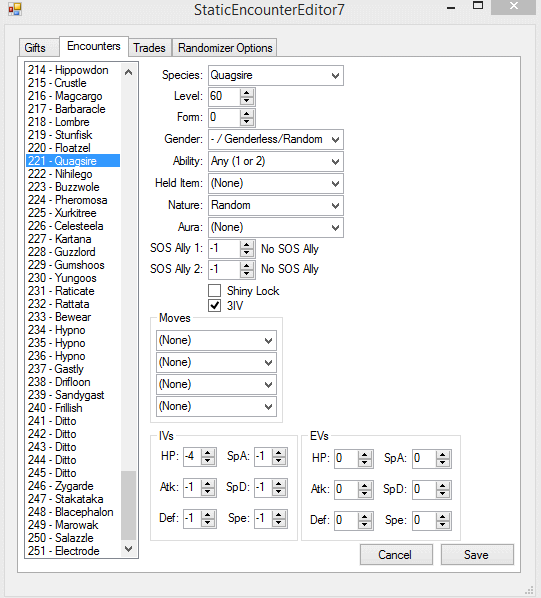
Task: Increase the HP EV with up arrow
Action: click(365, 455)
